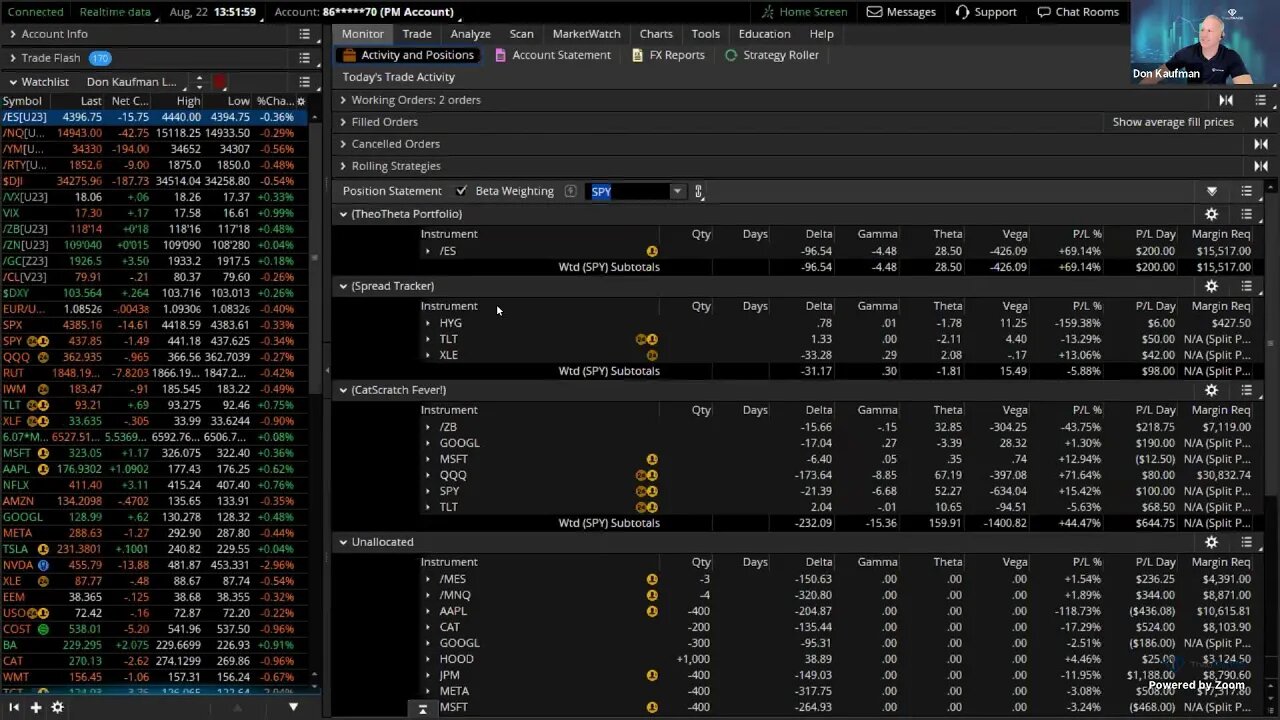Select the TSLA row in watchlist

[155, 549]
